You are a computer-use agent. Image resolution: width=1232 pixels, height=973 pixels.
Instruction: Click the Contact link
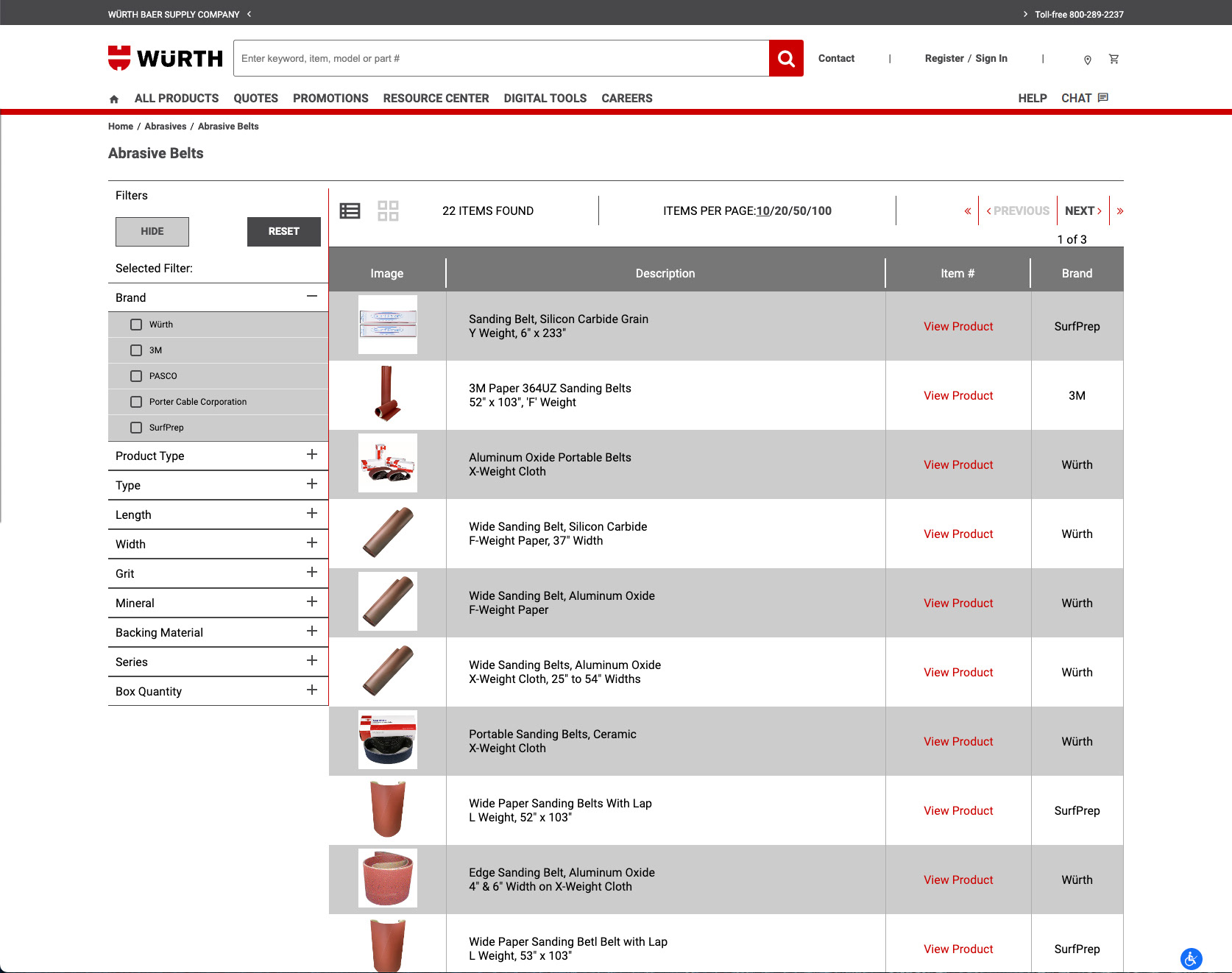[x=836, y=59]
